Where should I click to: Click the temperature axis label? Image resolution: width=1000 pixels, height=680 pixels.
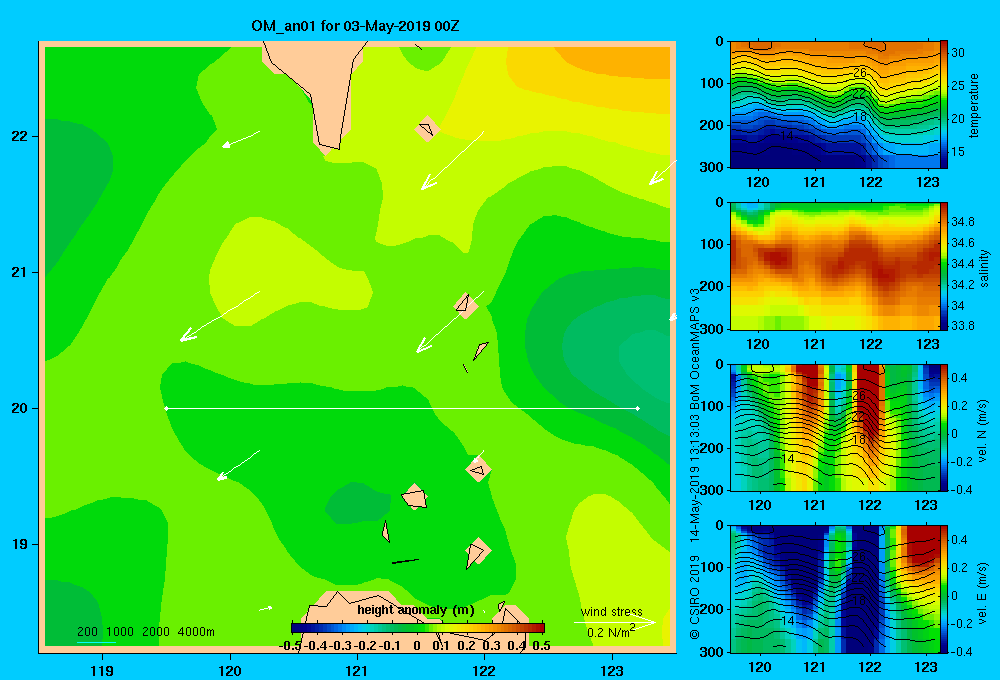click(974, 105)
